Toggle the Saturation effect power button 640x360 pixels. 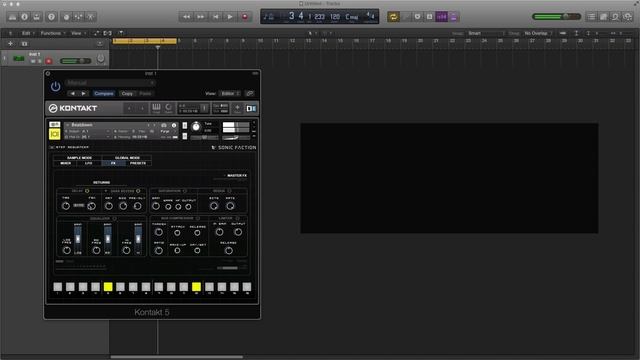click(184, 191)
